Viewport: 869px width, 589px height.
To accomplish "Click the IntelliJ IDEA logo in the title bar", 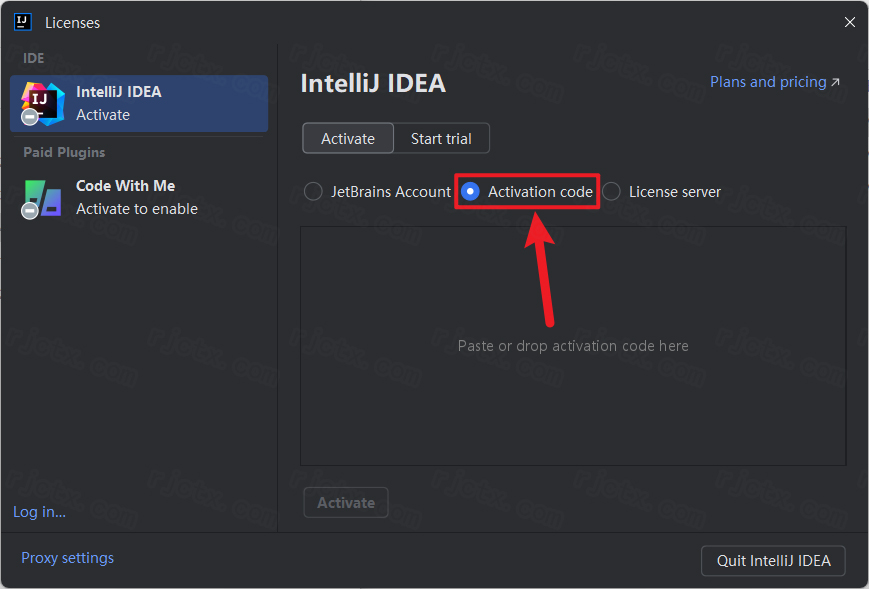I will coord(23,22).
